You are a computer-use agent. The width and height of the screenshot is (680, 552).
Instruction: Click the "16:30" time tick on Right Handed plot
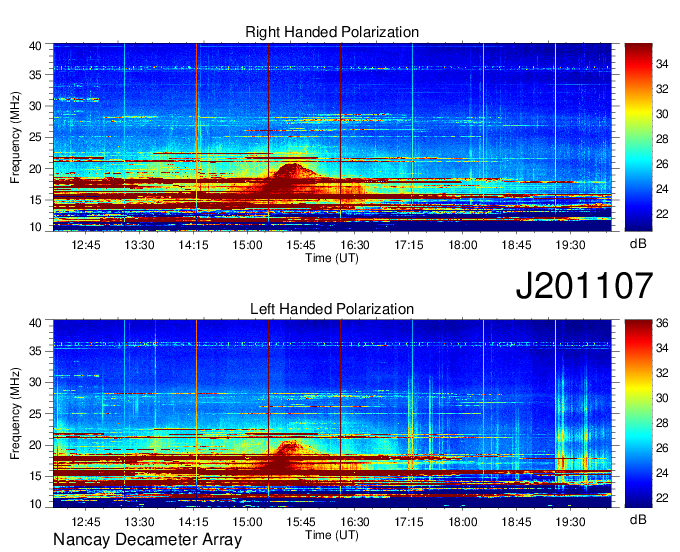(x=355, y=245)
